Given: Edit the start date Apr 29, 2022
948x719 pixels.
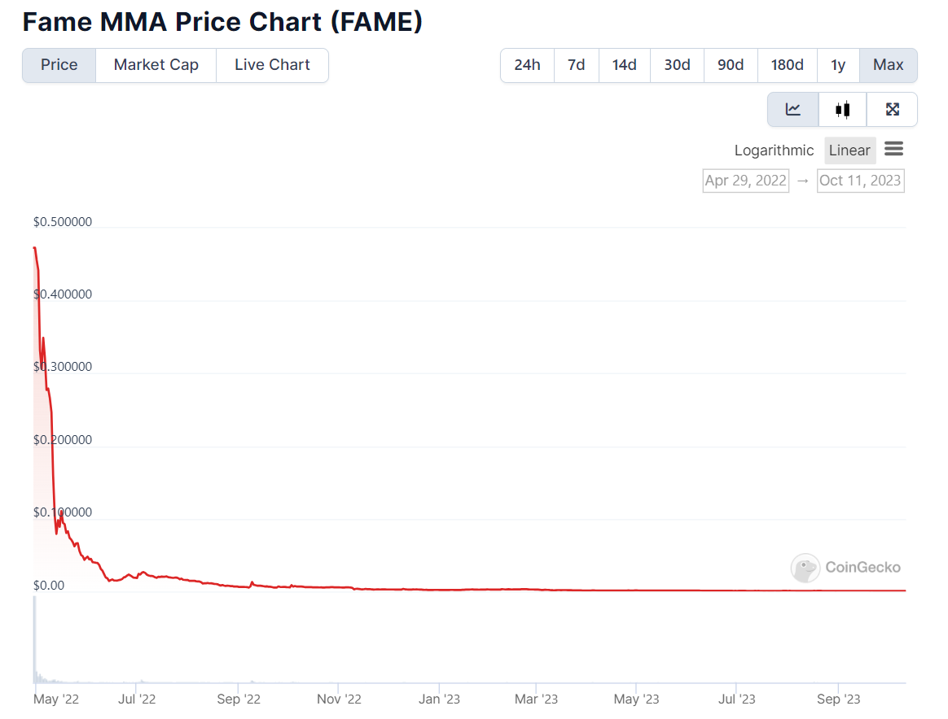Looking at the screenshot, I should [745, 181].
